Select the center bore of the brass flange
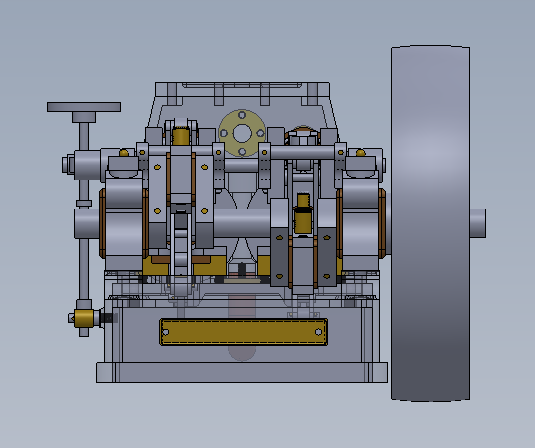 pyautogui.click(x=242, y=133)
